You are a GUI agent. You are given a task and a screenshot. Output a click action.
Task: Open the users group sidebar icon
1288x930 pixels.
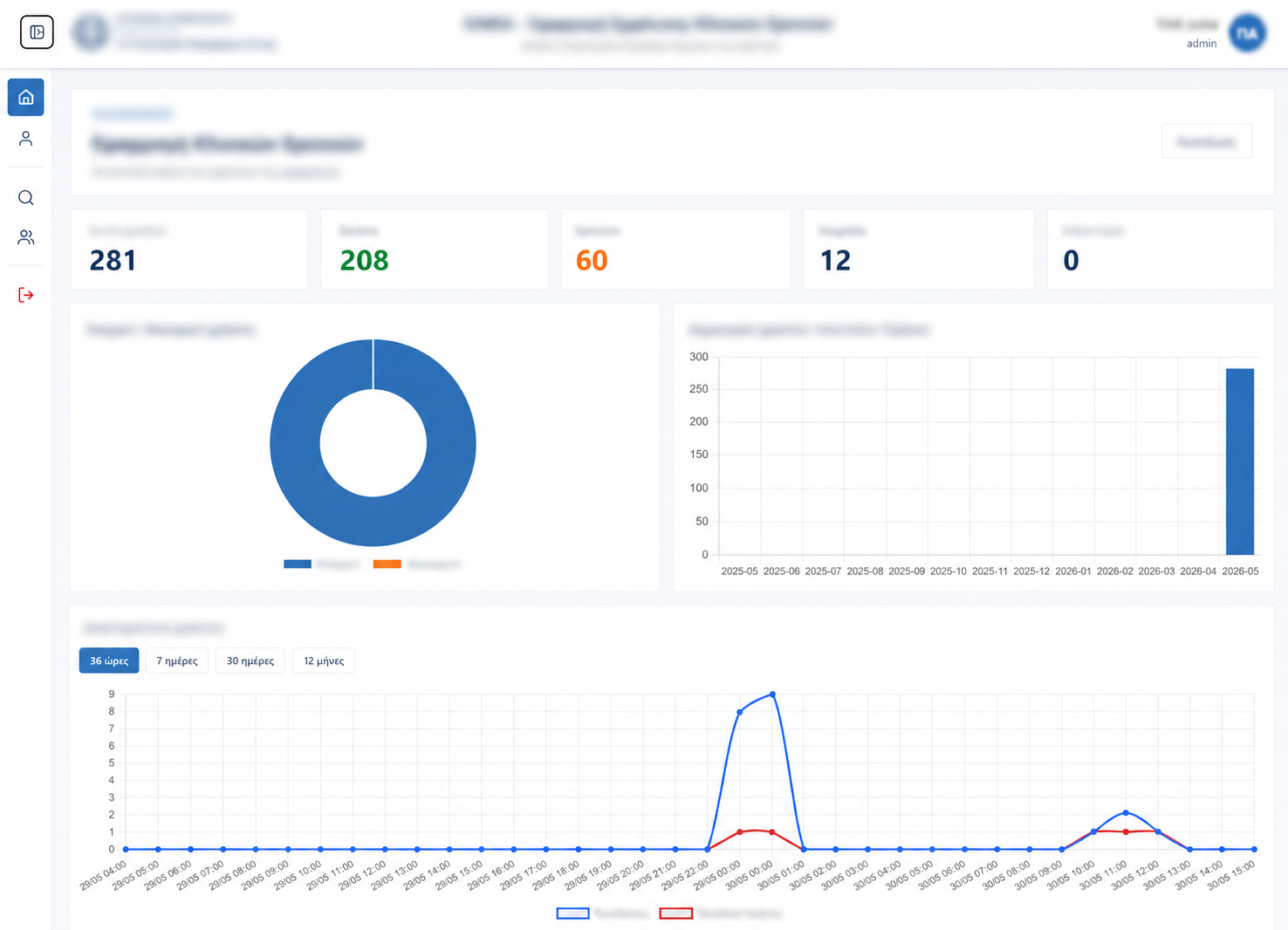tap(26, 237)
